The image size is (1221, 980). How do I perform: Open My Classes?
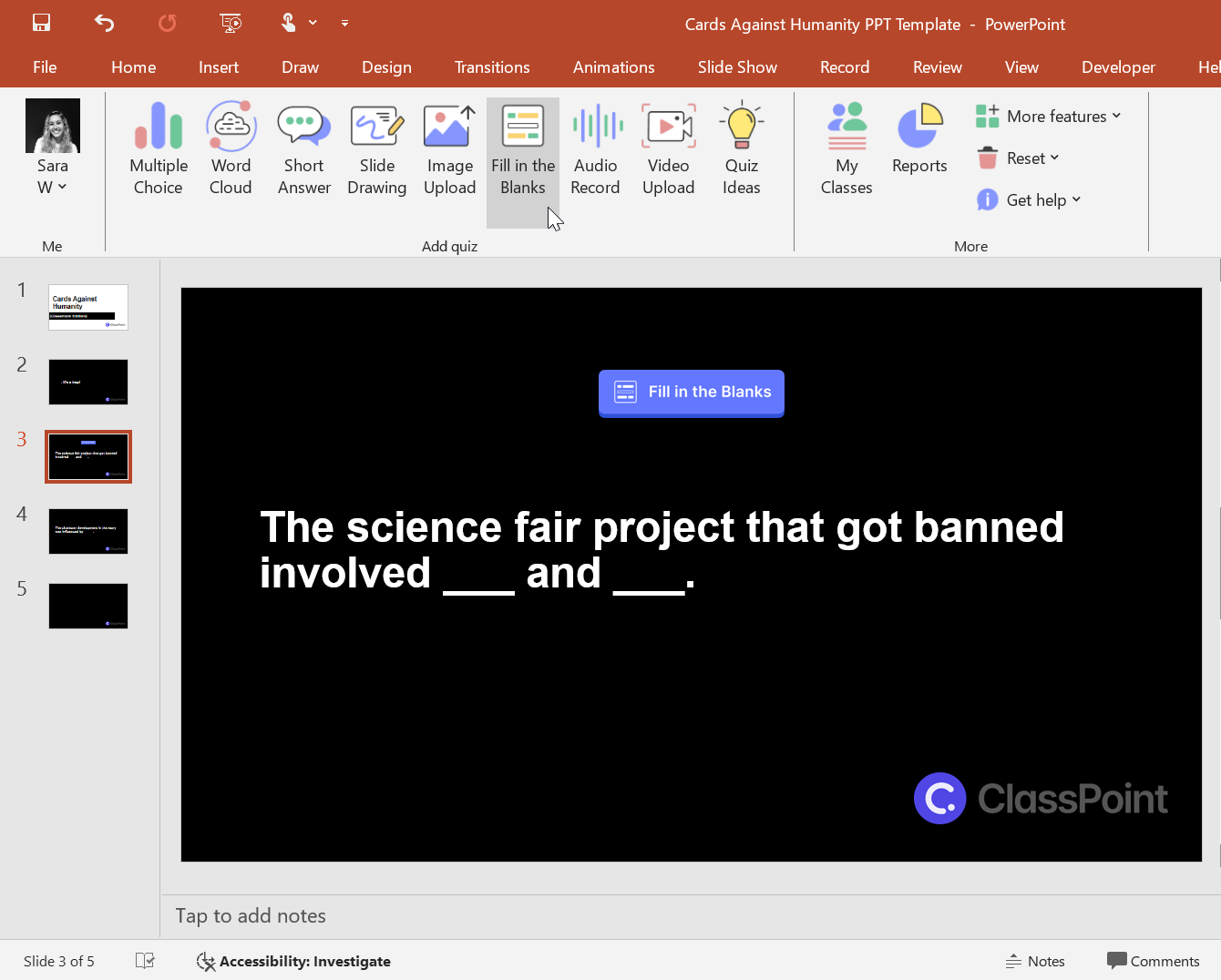click(846, 149)
